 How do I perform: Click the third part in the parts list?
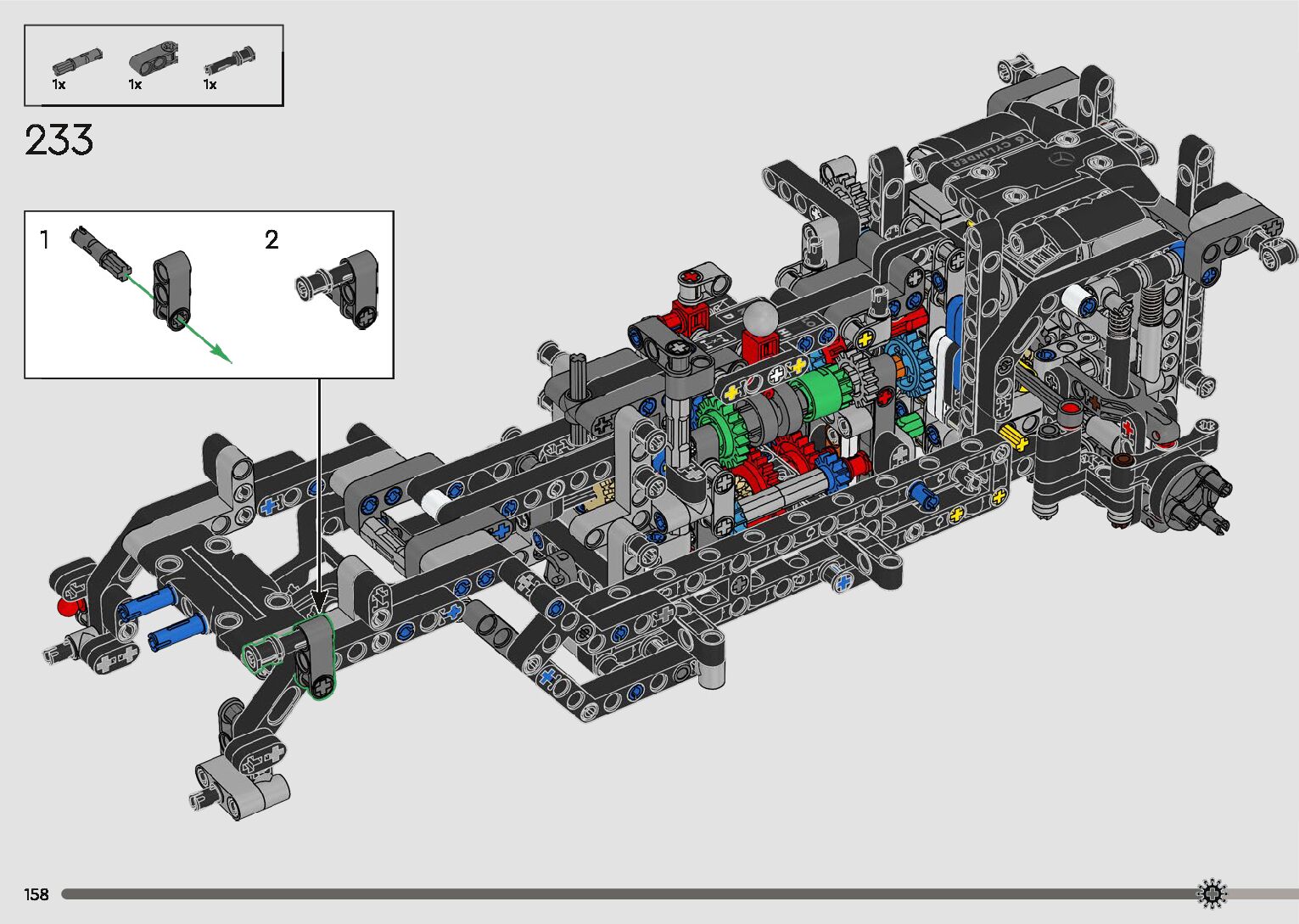tap(230, 60)
